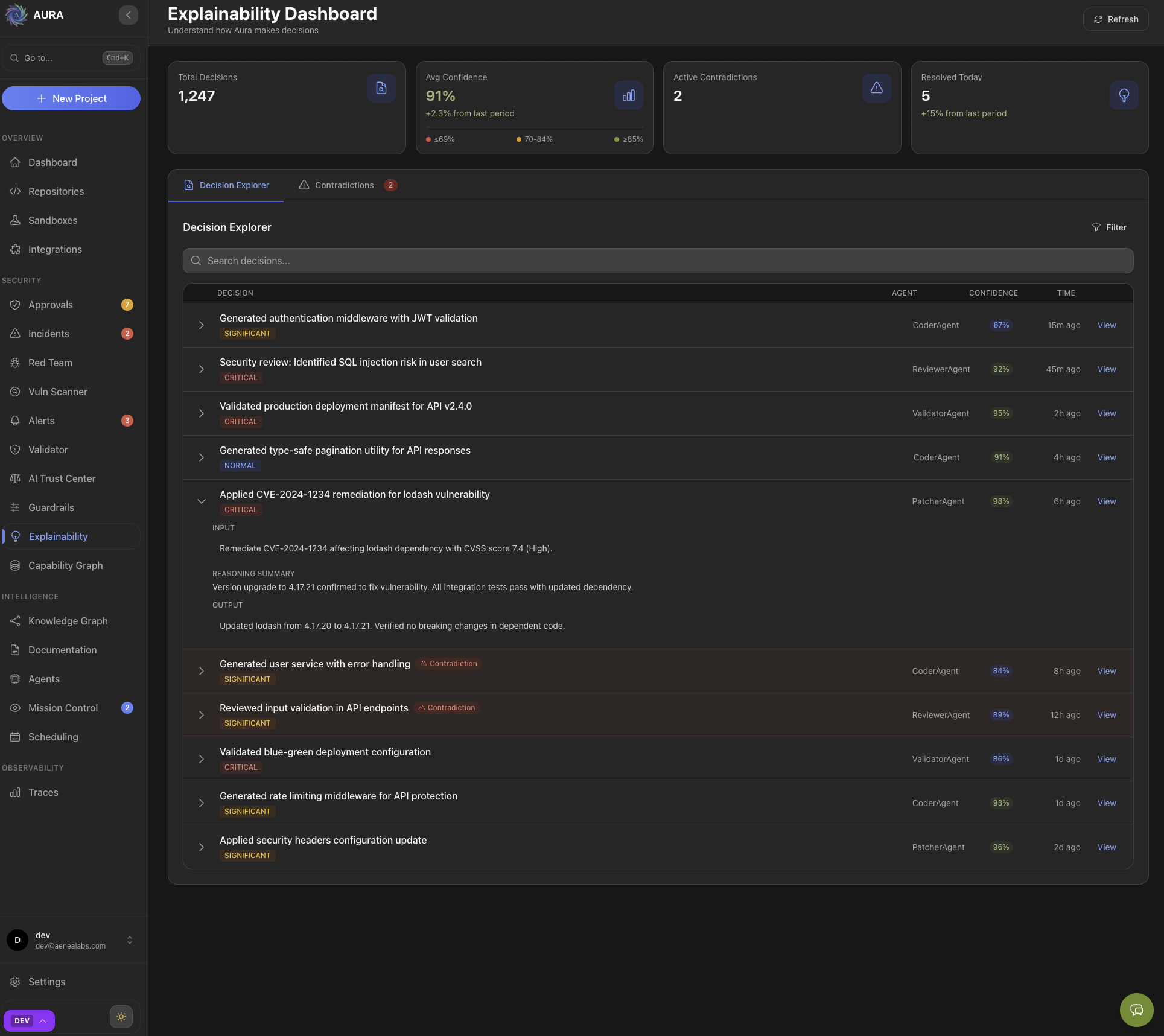
Task: Open the Dashboard home icon
Action: coord(15,162)
